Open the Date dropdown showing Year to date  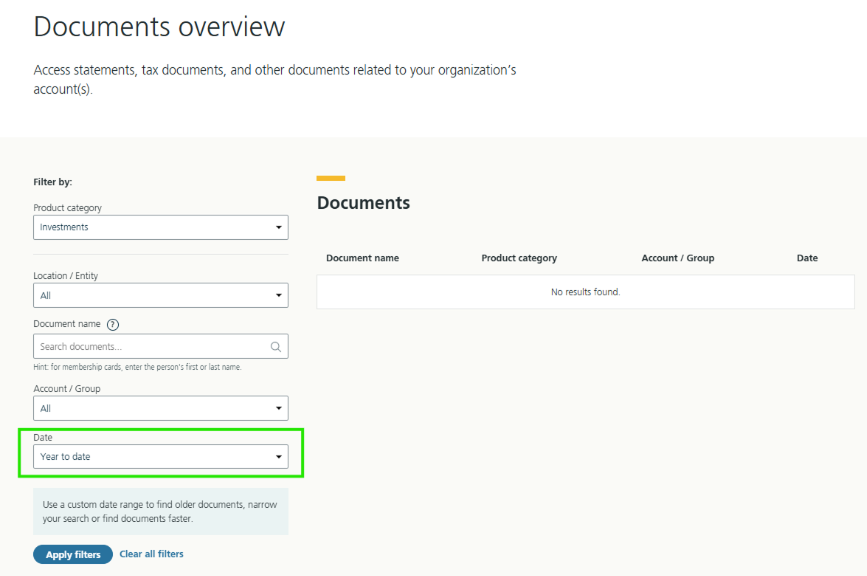pos(160,457)
